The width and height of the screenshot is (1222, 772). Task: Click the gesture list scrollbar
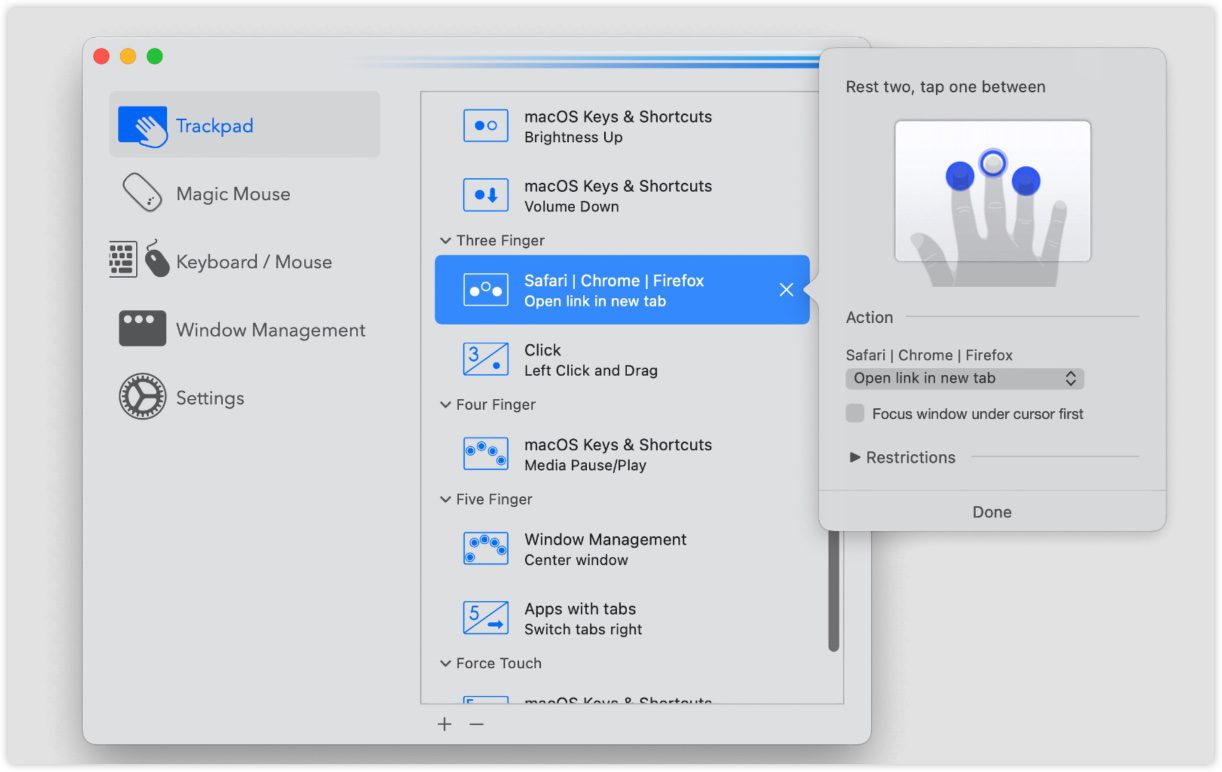834,592
